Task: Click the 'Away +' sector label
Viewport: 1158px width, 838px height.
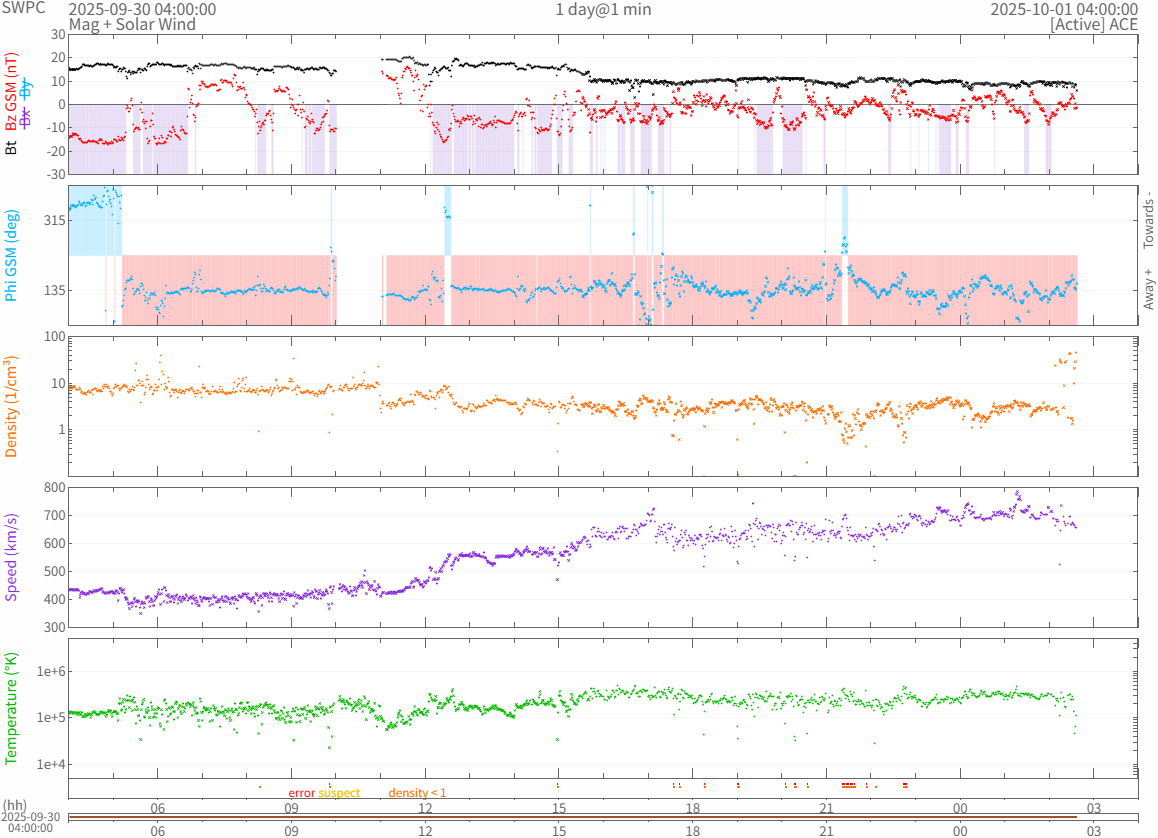Action: click(1148, 289)
